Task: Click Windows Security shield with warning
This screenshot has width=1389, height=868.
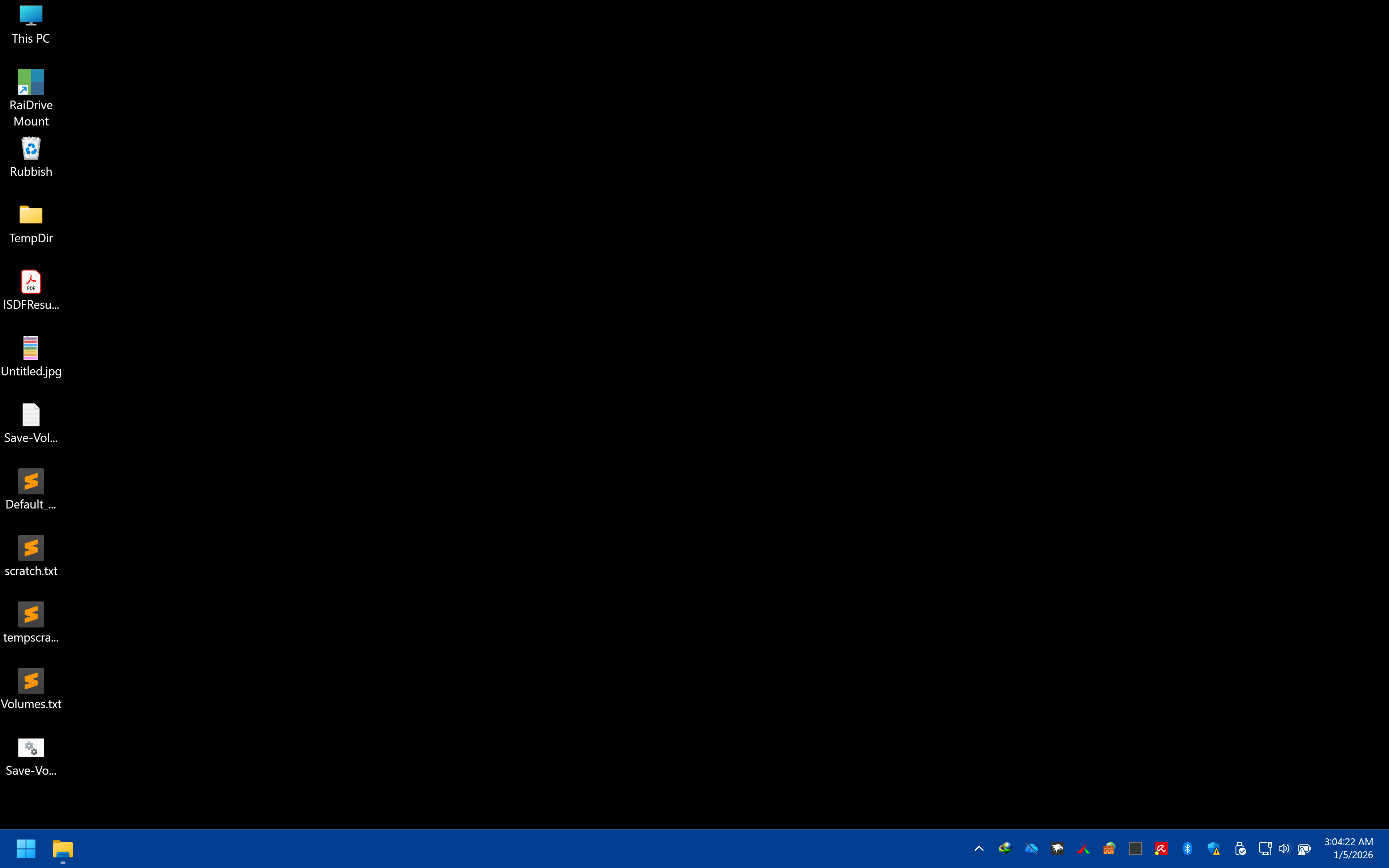Action: click(x=1213, y=848)
